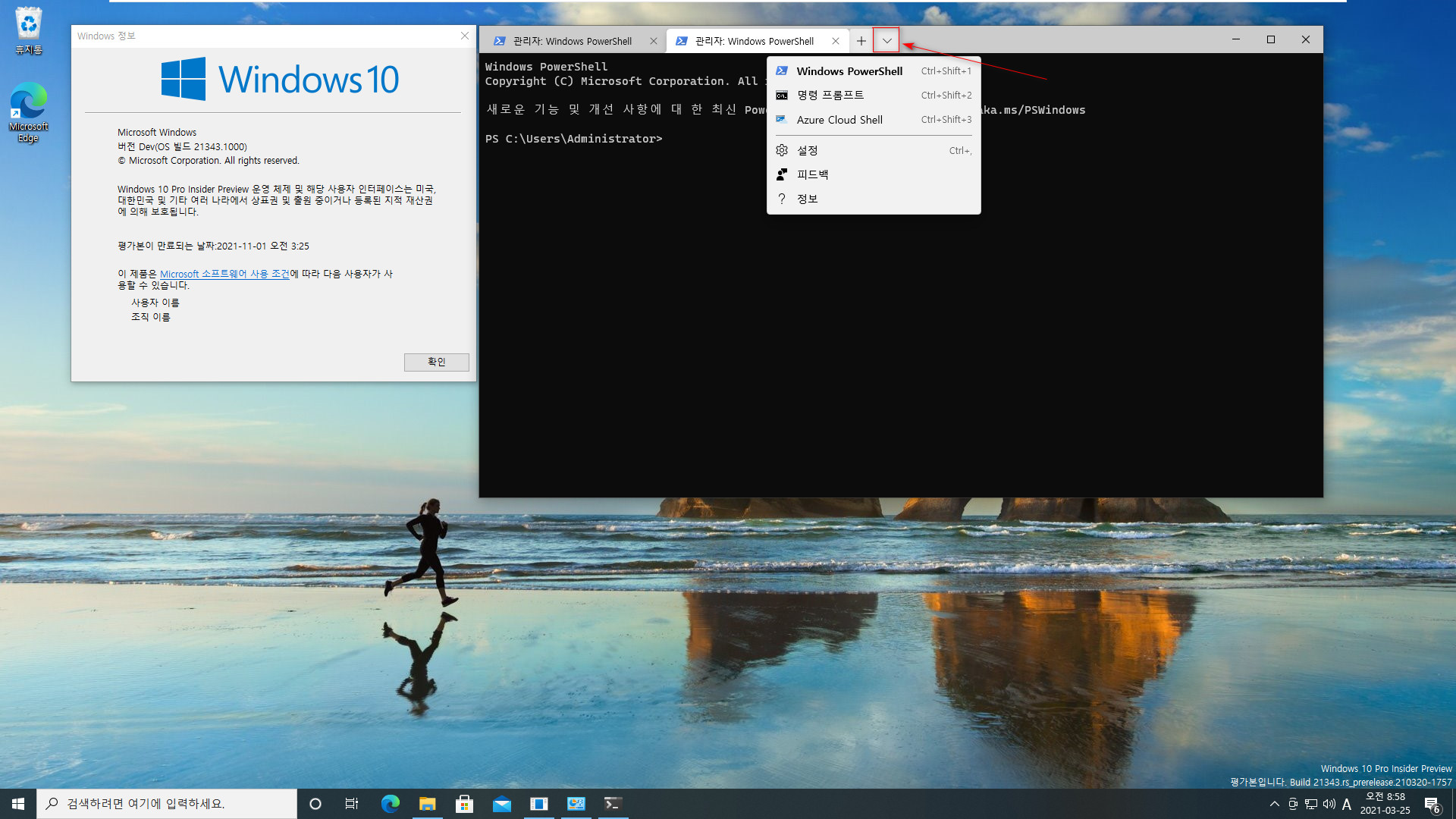Open 설정 in the terminal menu
1456x819 pixels.
click(874, 151)
